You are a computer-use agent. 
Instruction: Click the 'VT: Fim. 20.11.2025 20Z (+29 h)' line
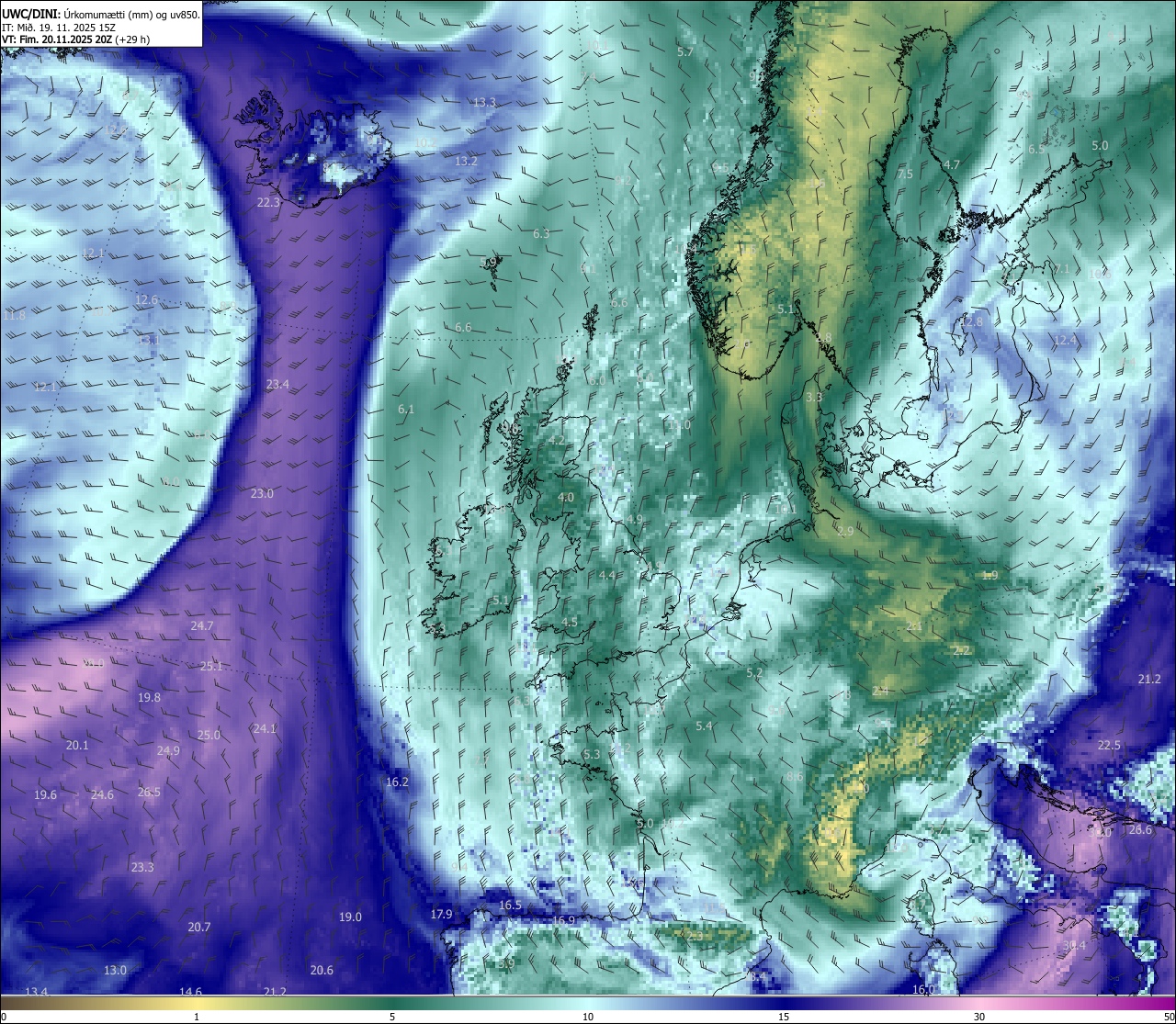coord(76,39)
